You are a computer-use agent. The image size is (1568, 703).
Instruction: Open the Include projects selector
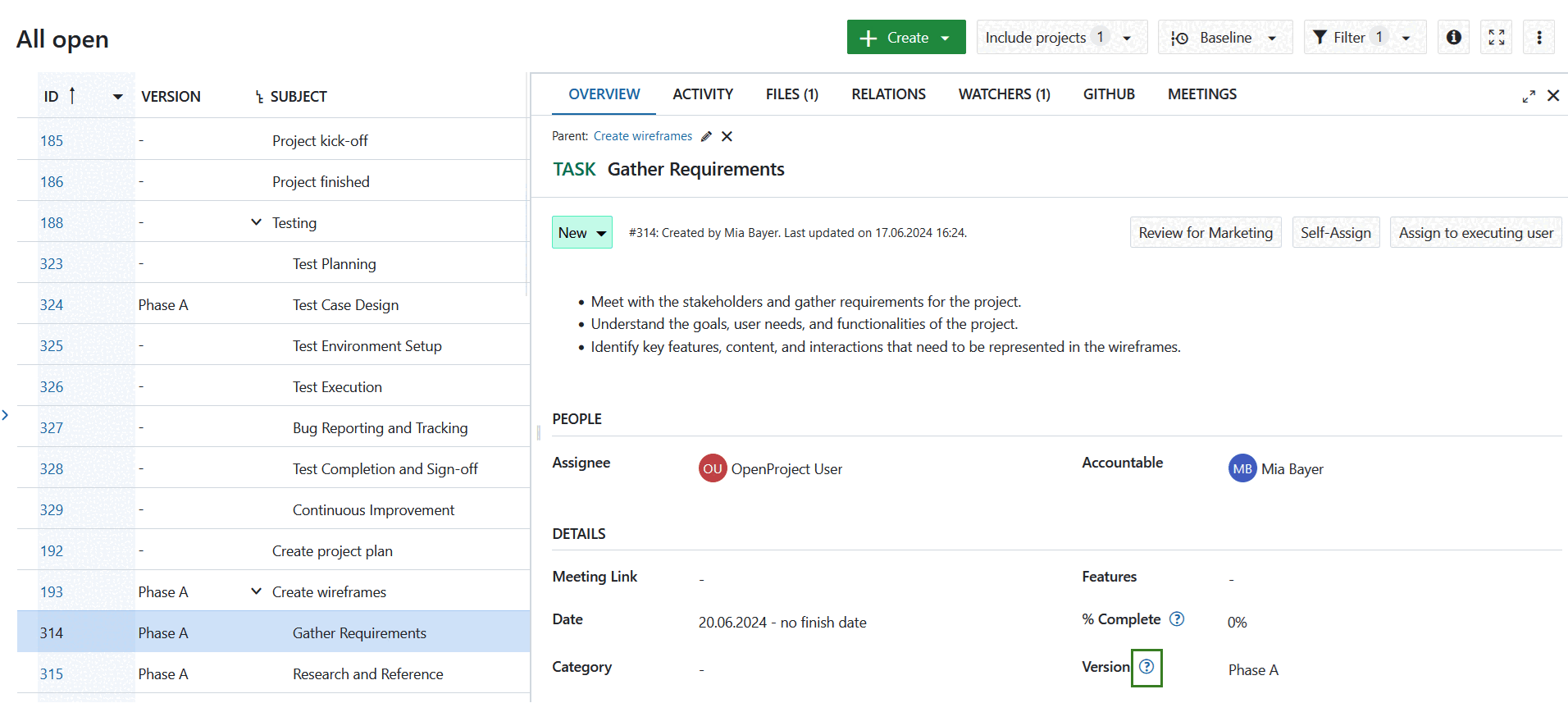point(1061,38)
